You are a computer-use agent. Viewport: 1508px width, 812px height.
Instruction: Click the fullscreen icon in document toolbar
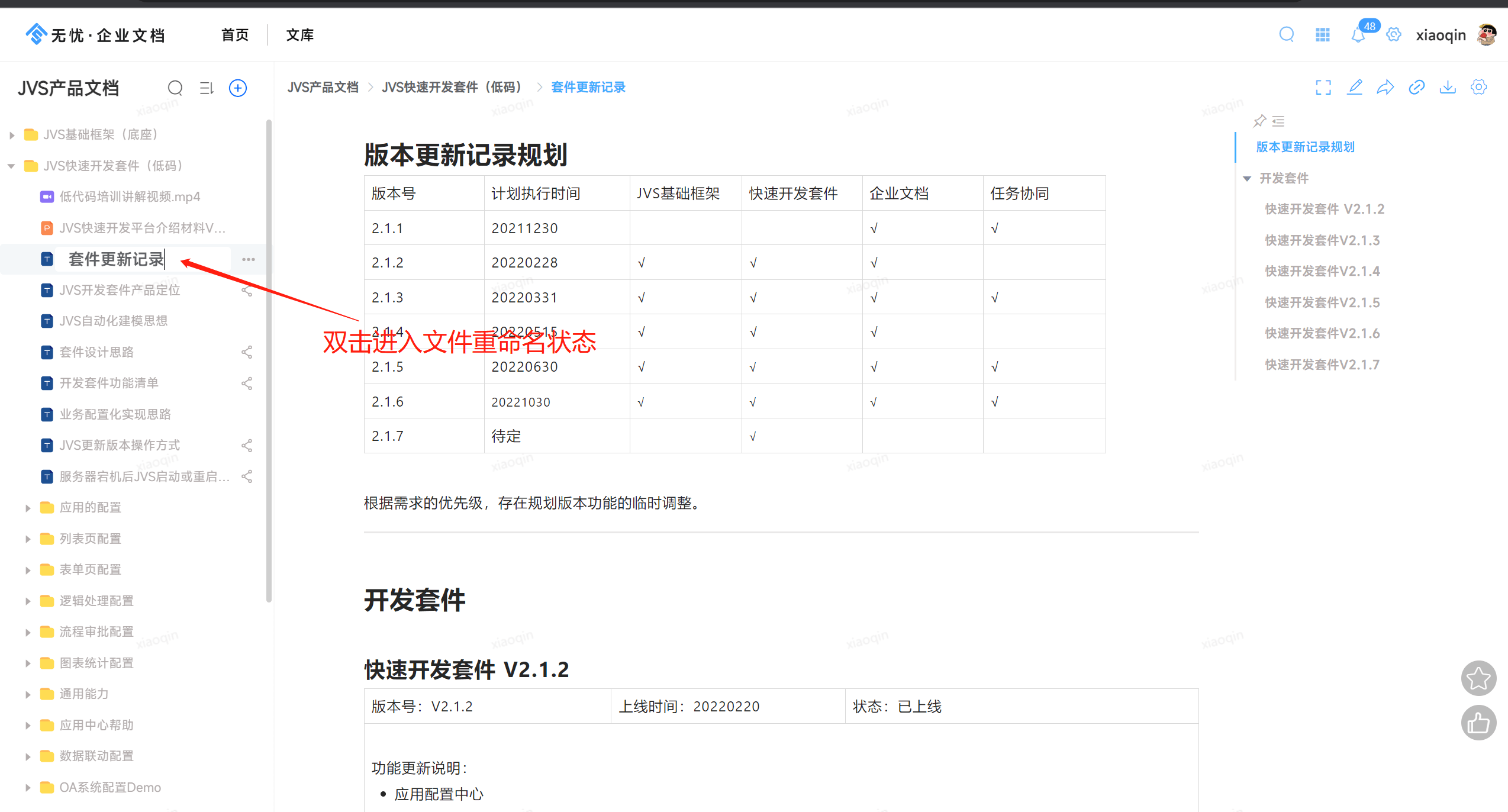click(x=1323, y=88)
